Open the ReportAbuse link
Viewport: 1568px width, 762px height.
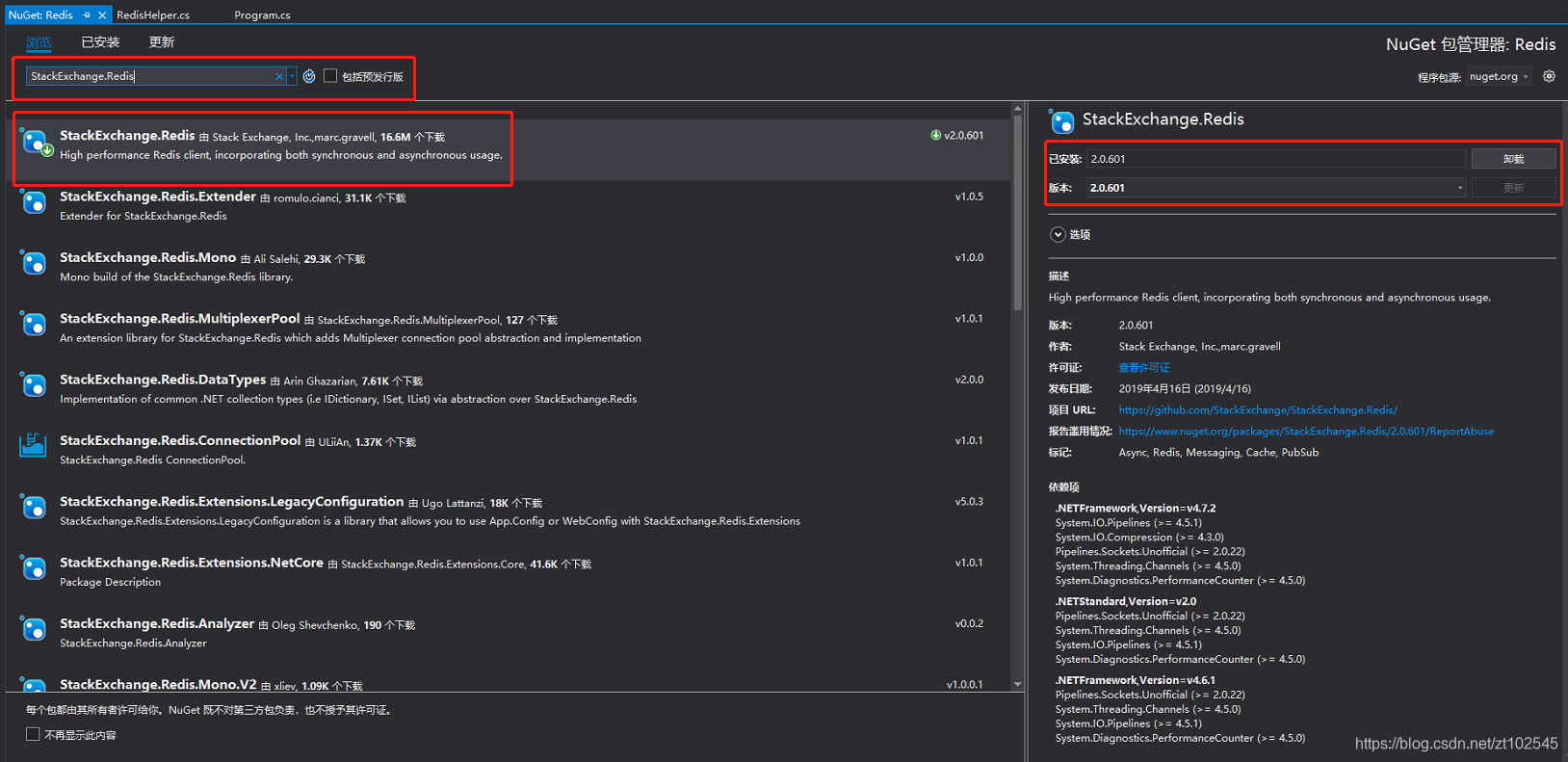click(x=1306, y=431)
